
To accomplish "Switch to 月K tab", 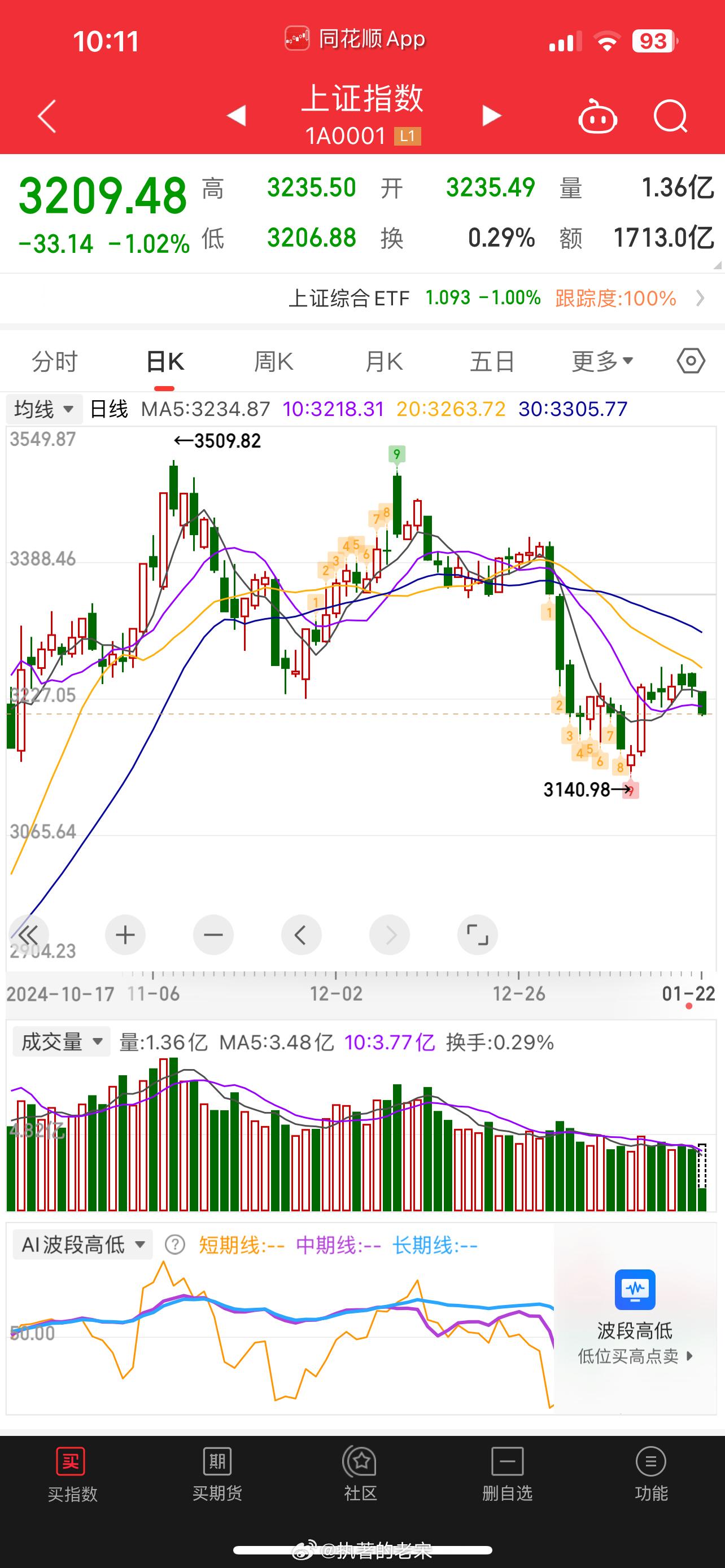I will click(x=383, y=362).
